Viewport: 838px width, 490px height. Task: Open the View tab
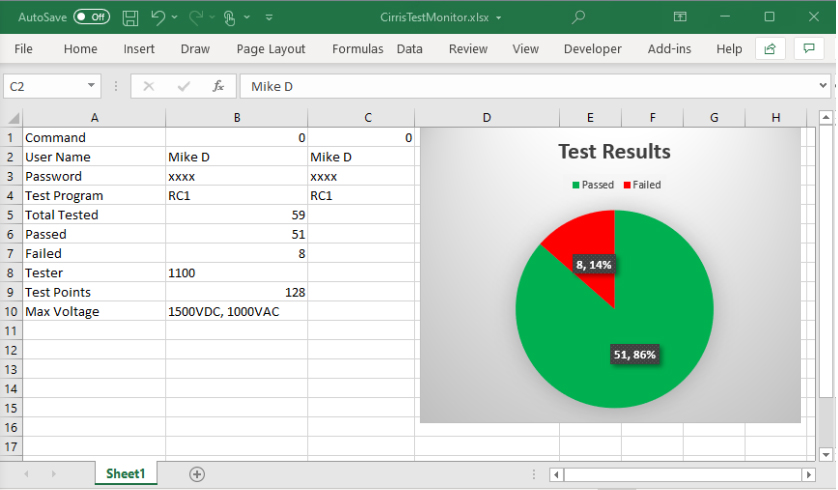[525, 49]
